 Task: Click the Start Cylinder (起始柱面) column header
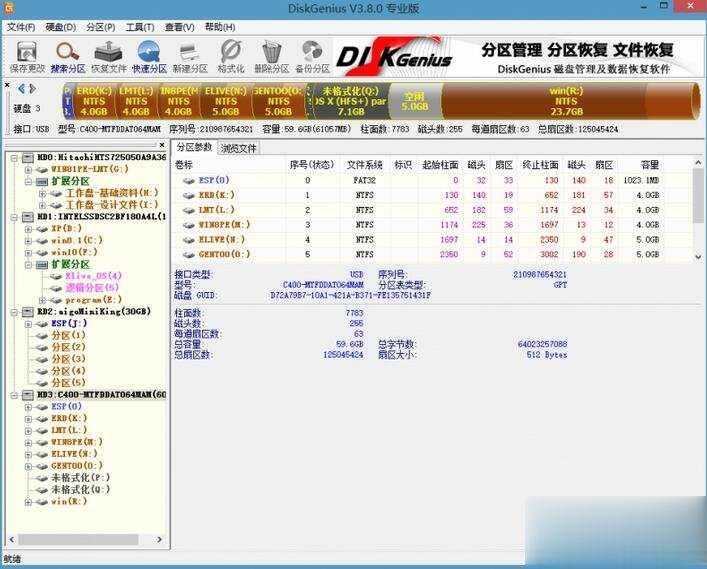(440, 165)
